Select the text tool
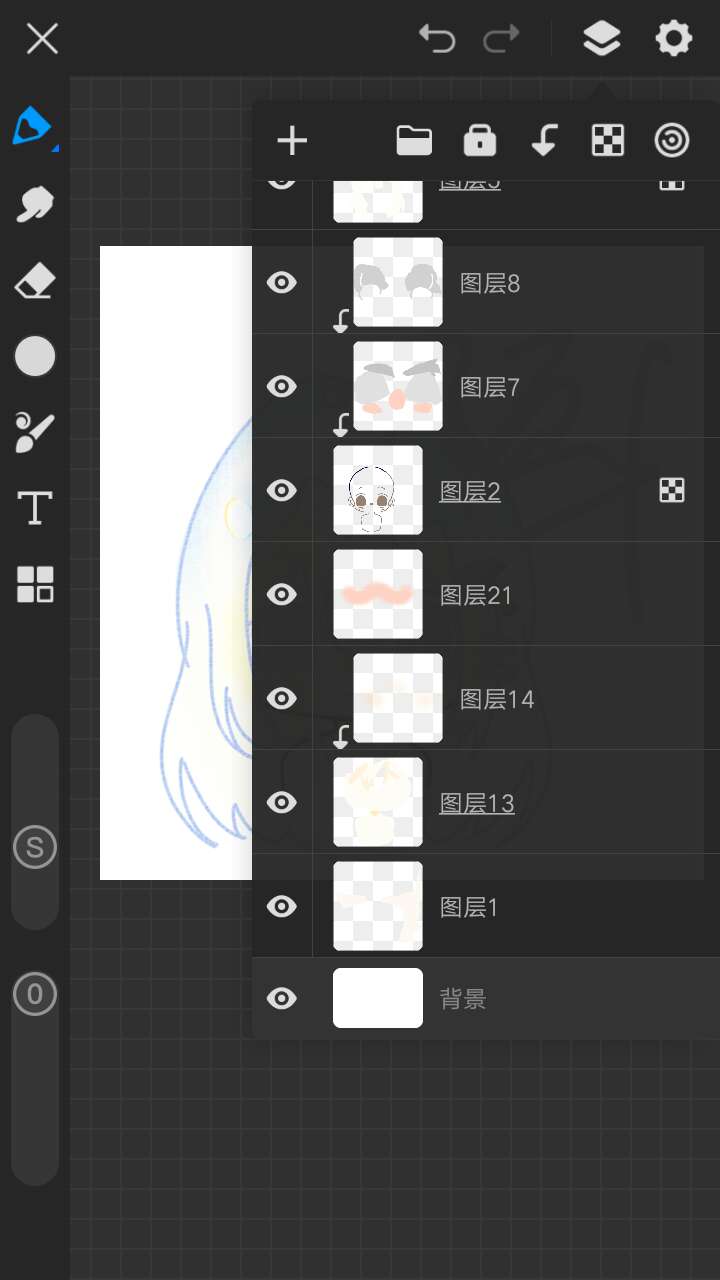Screen dimensions: 720x1280 point(35,508)
